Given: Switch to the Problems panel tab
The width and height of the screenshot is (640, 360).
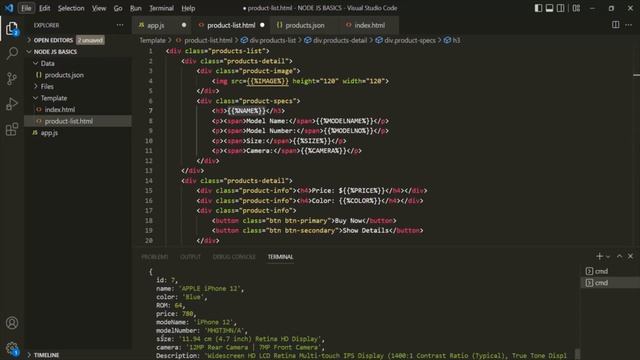Looking at the screenshot, I should pyautogui.click(x=154, y=257).
